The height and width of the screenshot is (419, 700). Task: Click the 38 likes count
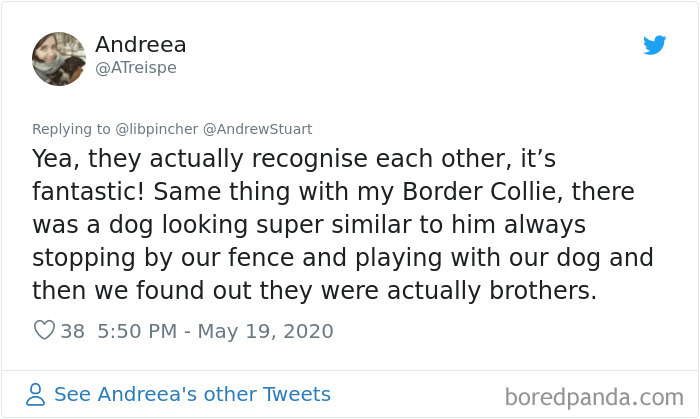click(x=73, y=331)
